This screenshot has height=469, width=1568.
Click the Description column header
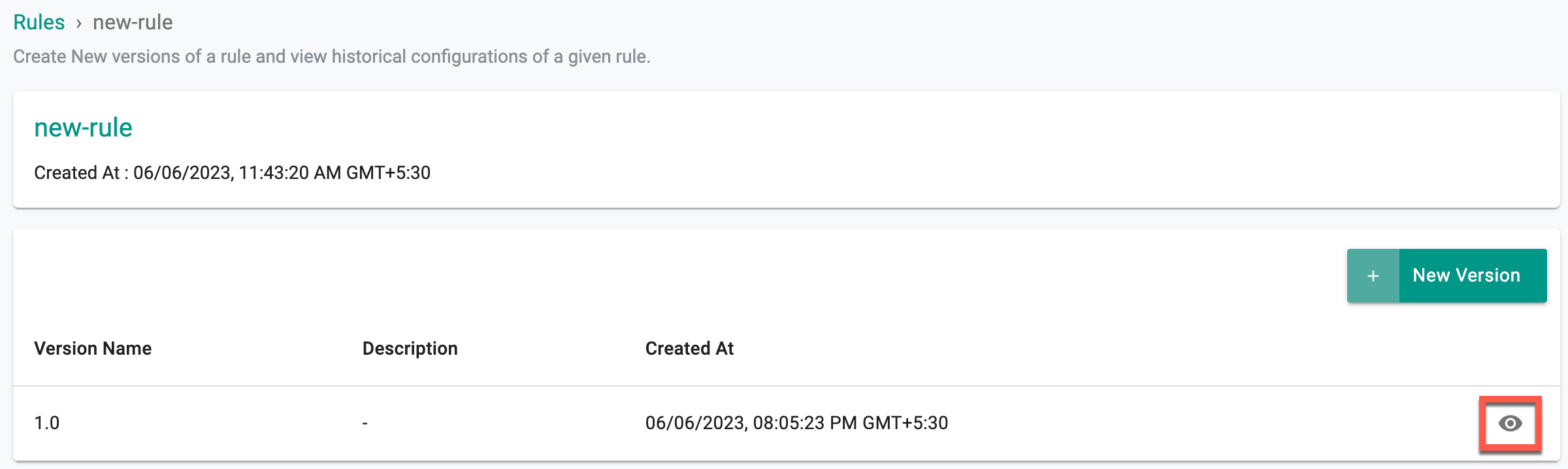pos(410,348)
